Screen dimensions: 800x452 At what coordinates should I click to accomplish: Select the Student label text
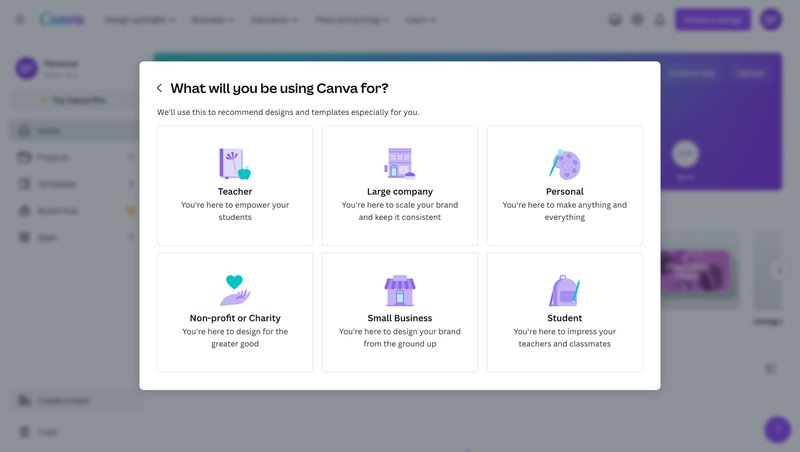coord(564,318)
